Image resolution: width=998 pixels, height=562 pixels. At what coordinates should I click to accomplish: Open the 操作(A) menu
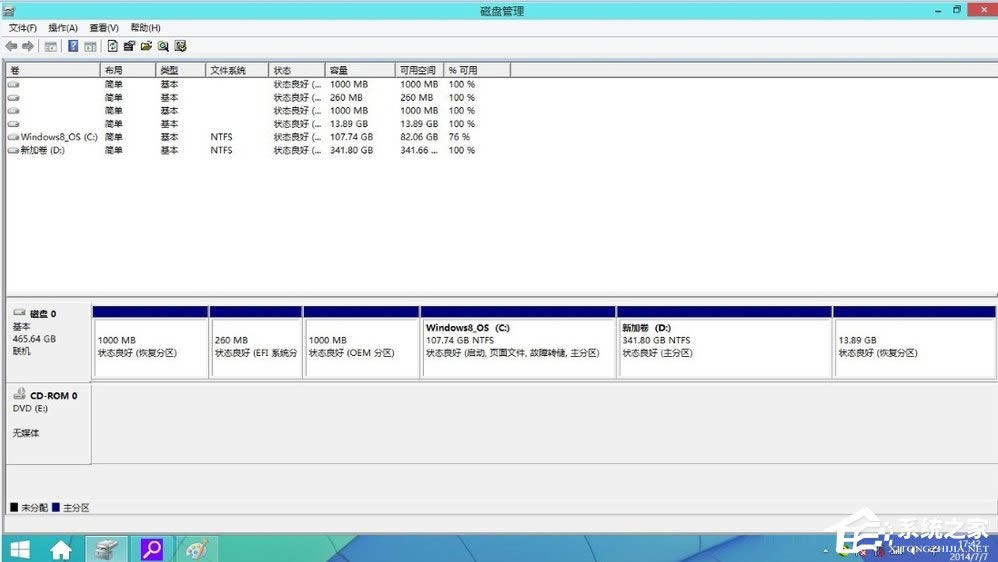tap(63, 28)
